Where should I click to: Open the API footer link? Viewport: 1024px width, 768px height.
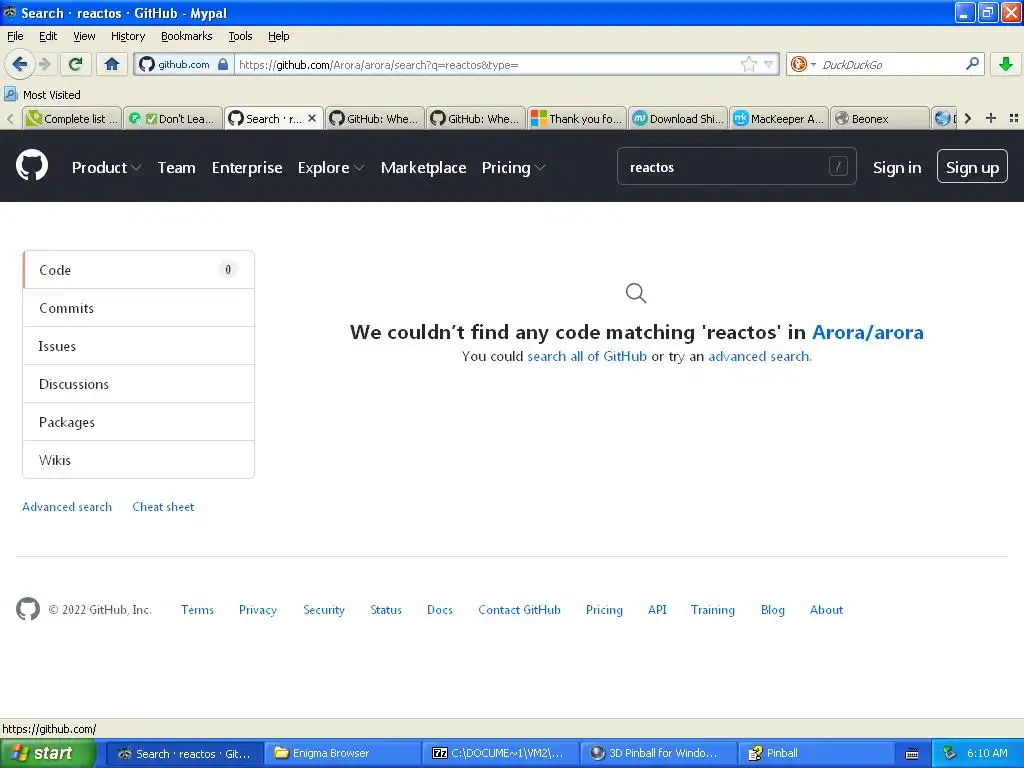(657, 610)
